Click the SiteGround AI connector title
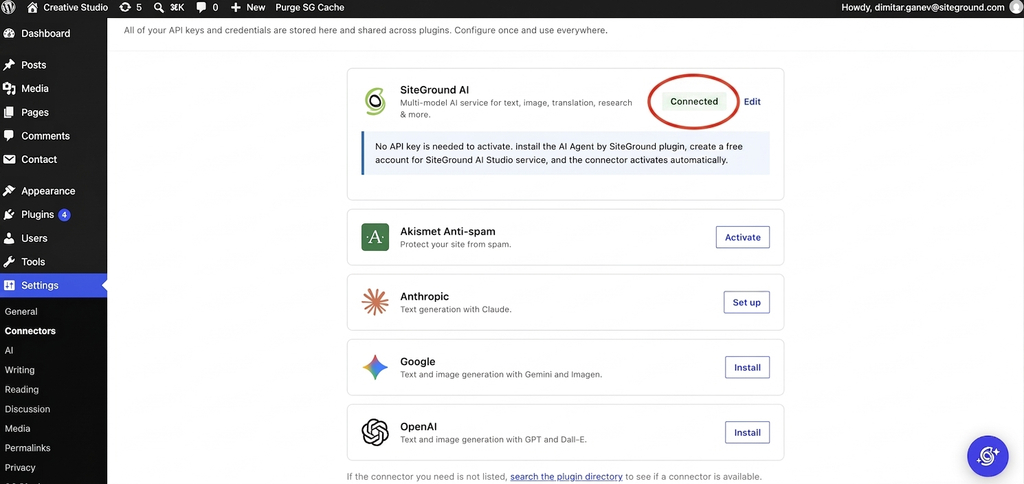Image resolution: width=1024 pixels, height=484 pixels. tap(434, 90)
